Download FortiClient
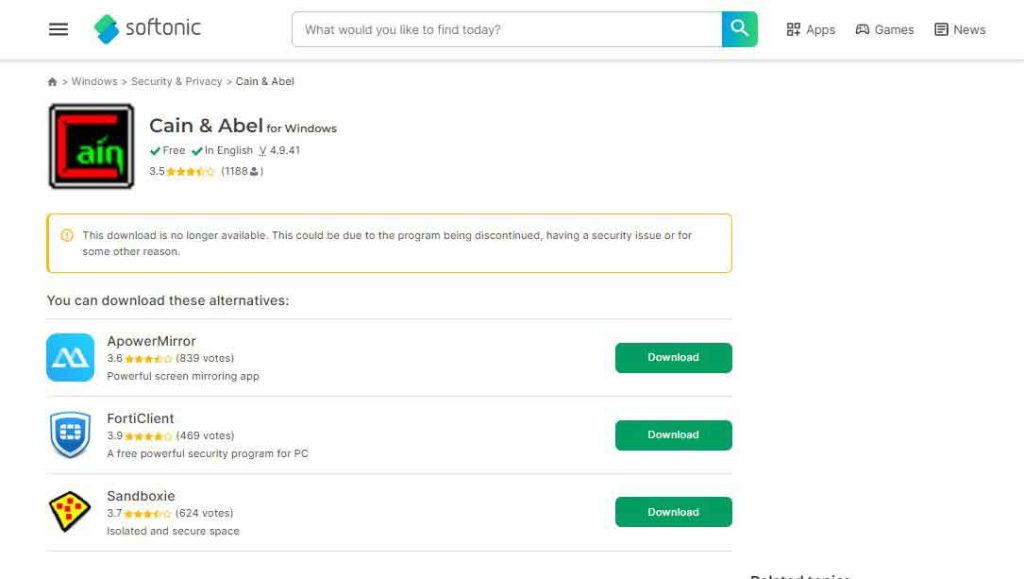Viewport: 1024px width, 579px height. (x=673, y=435)
